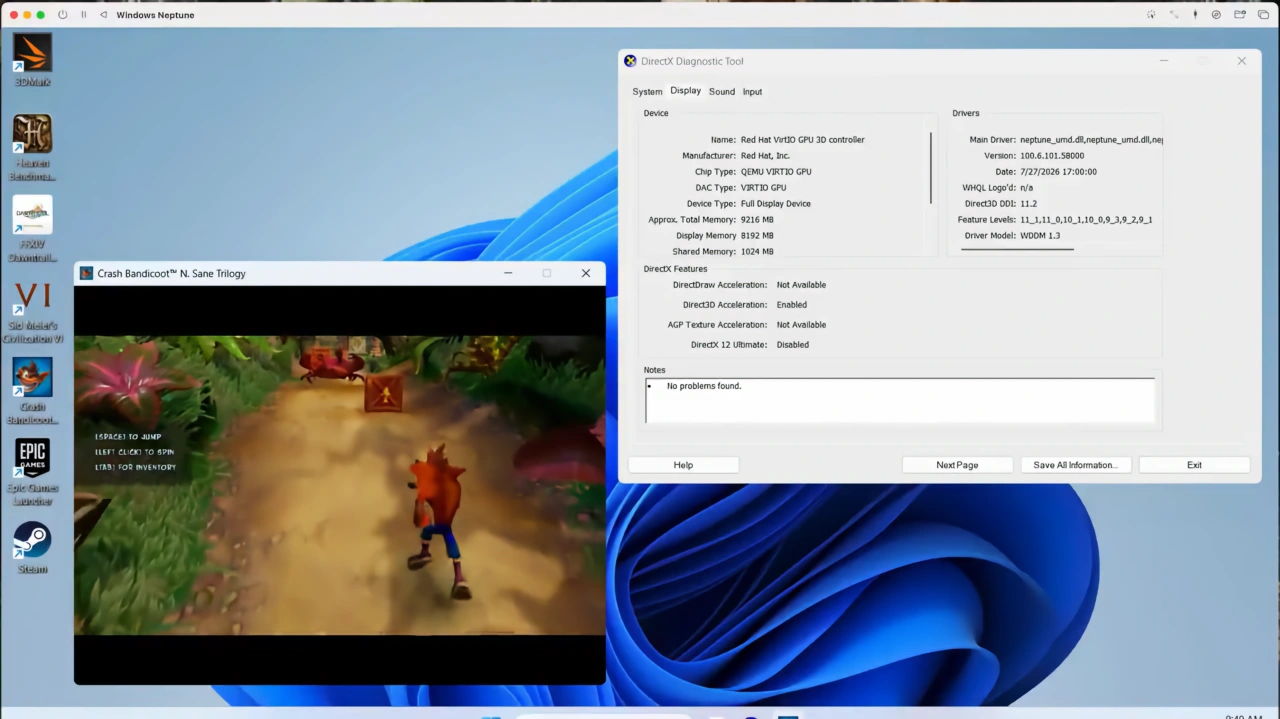The image size is (1280, 719).
Task: Click the DirectX 12 Ultimate Disabled value
Action: coord(793,345)
